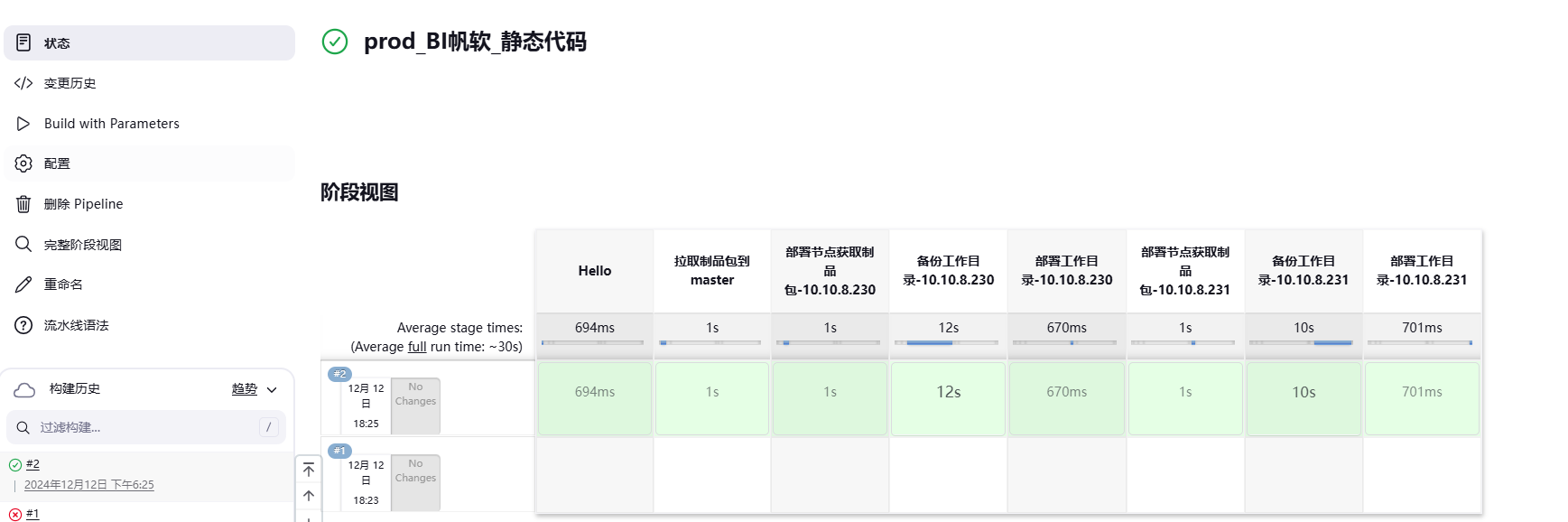
Task: Click the #1 badge in stage view
Action: pos(339,451)
